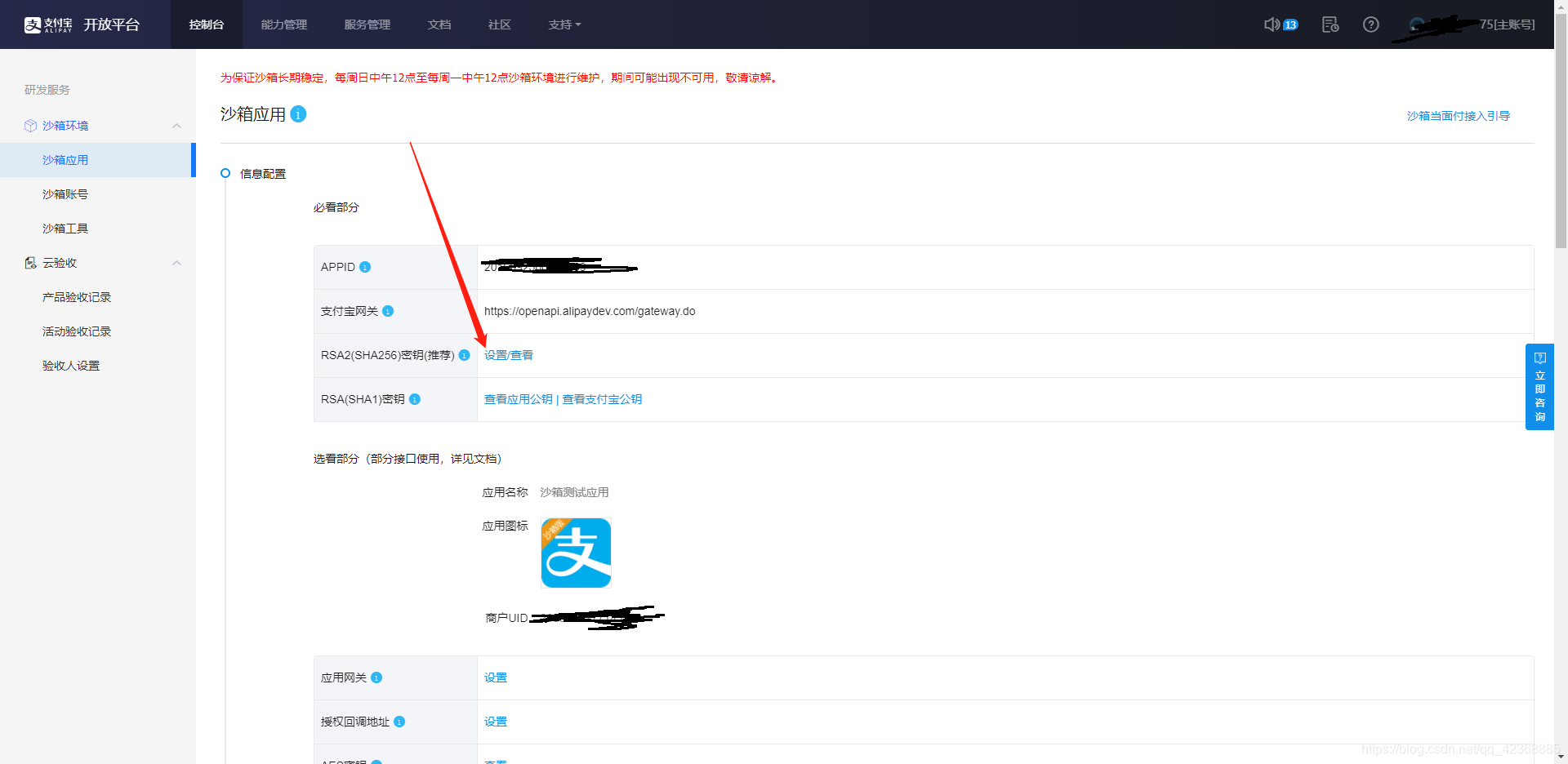This screenshot has height=764, width=1568.
Task: Click the 13 notification count badge
Action: tap(1290, 24)
